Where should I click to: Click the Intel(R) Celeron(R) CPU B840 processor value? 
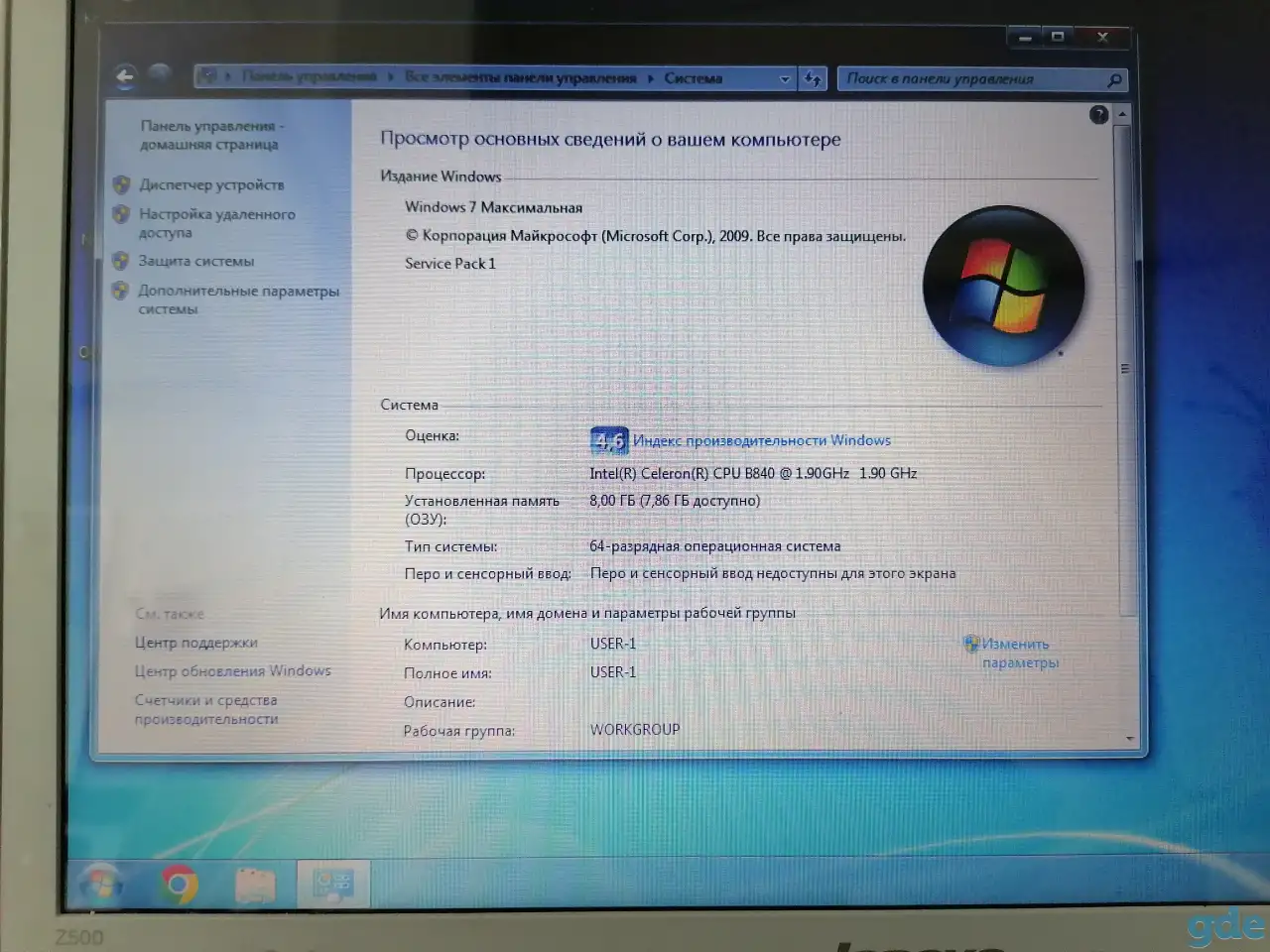tap(753, 473)
